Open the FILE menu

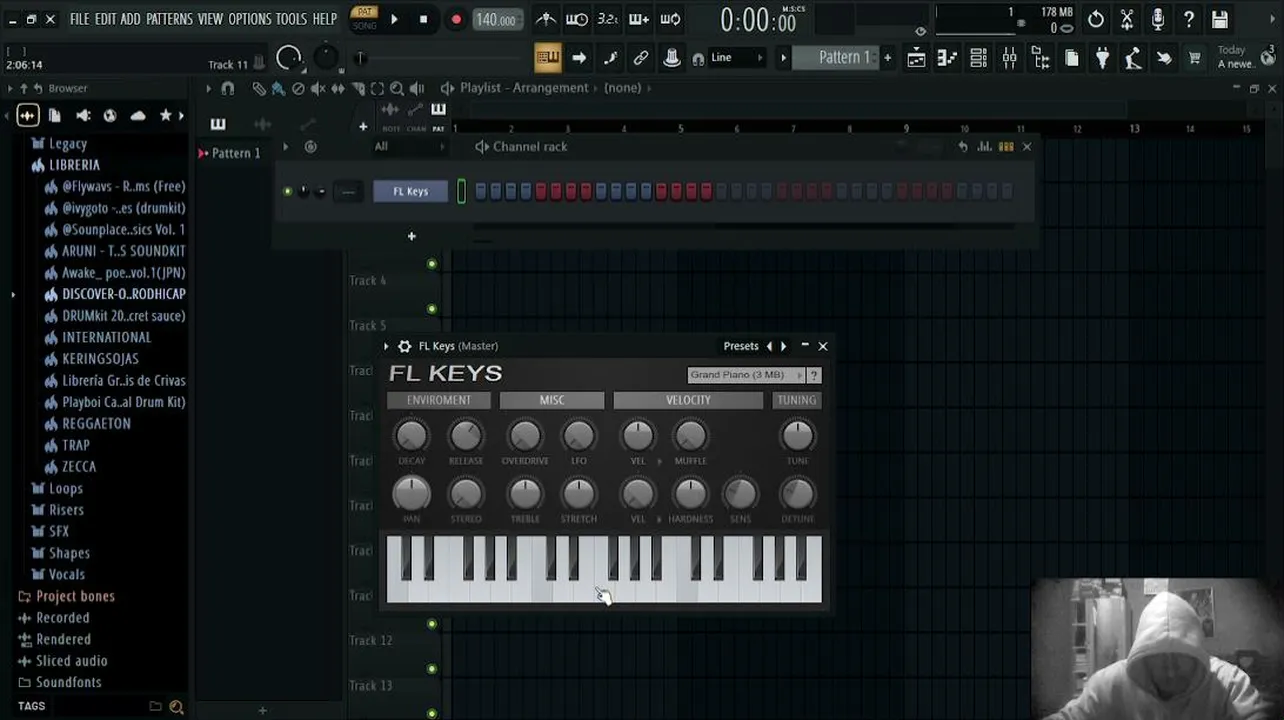pos(79,19)
